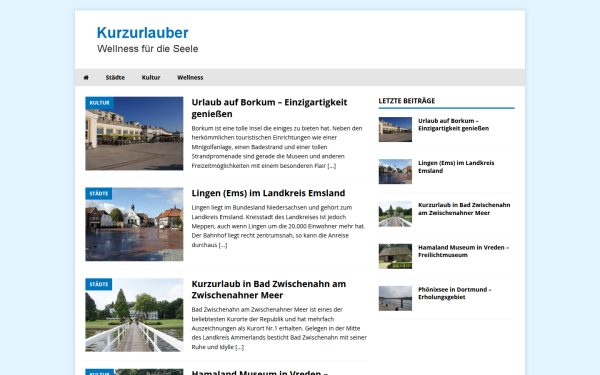
Task: Click the read-more [...] in Borkum excerpt
Action: [332, 166]
